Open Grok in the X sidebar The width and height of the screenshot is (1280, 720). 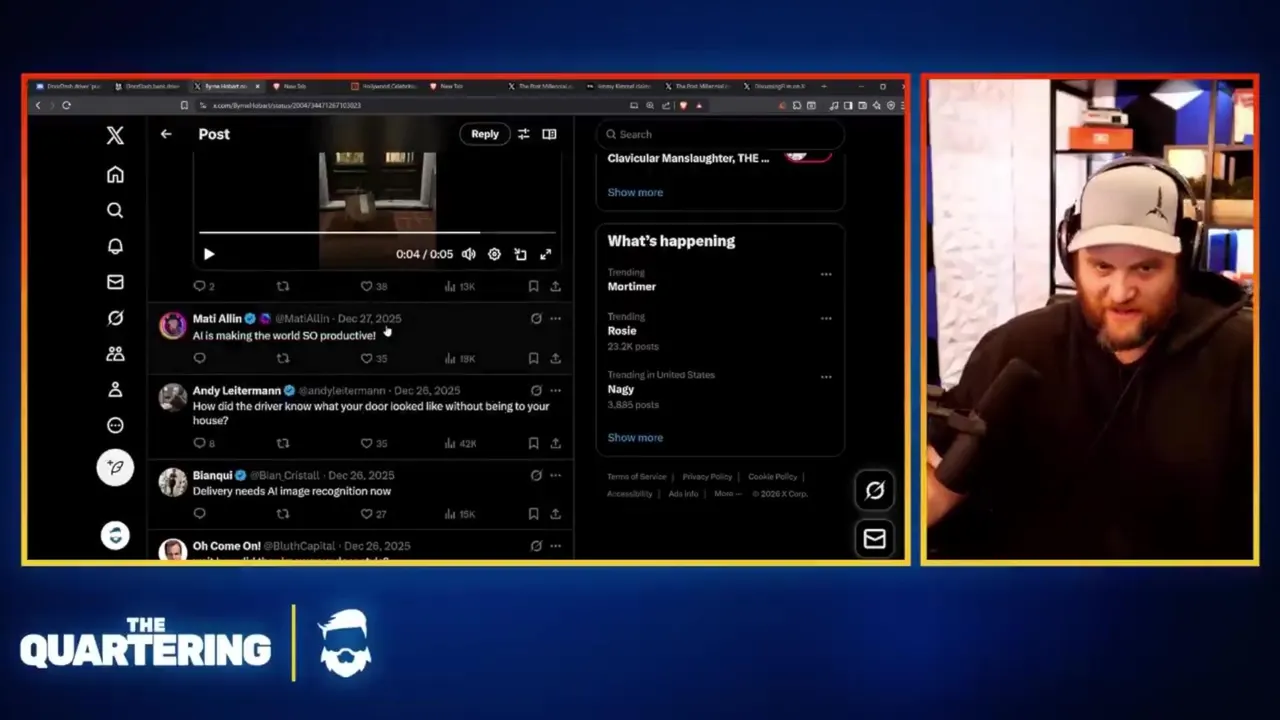(x=115, y=318)
